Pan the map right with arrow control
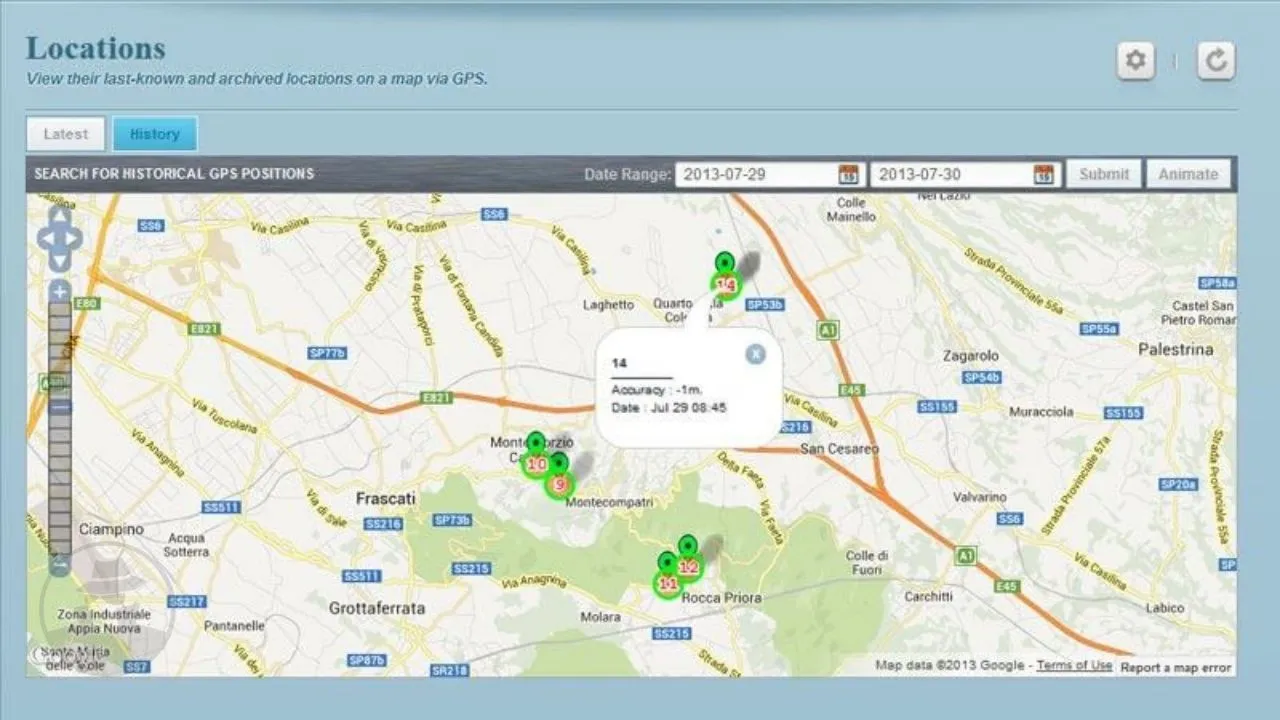The image size is (1280, 720). (x=74, y=238)
